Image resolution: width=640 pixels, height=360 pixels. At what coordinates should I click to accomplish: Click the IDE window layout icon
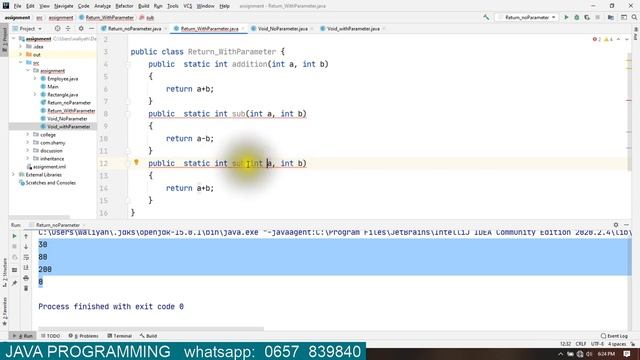point(624,18)
